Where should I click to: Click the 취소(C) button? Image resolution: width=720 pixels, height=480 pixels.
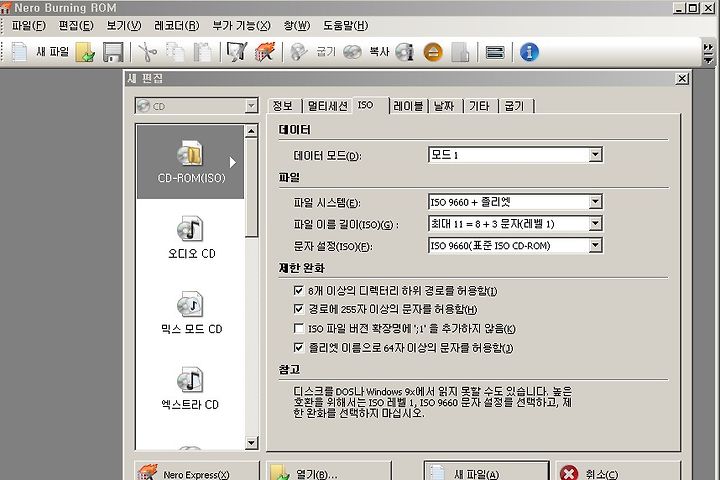(x=618, y=471)
